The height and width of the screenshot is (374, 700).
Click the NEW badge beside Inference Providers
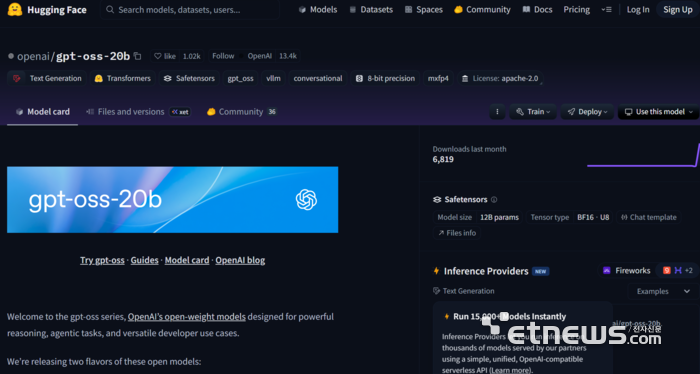(x=540, y=271)
